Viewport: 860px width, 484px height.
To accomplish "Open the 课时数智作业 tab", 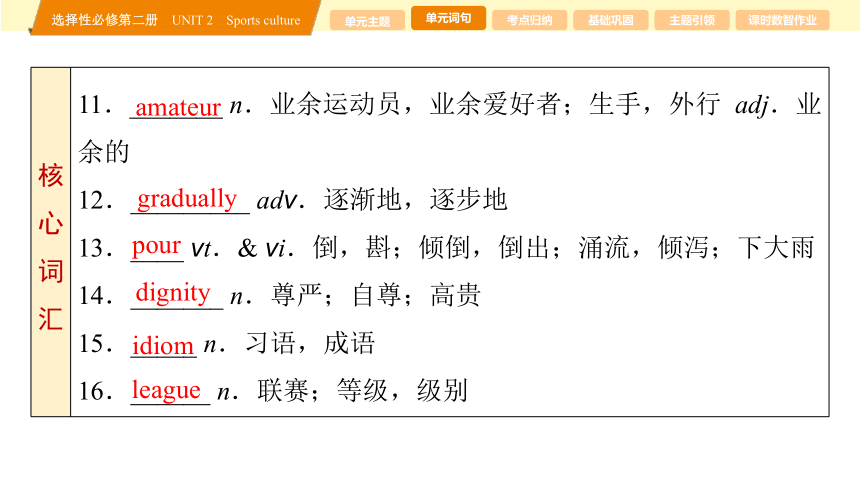I will pyautogui.click(x=782, y=20).
